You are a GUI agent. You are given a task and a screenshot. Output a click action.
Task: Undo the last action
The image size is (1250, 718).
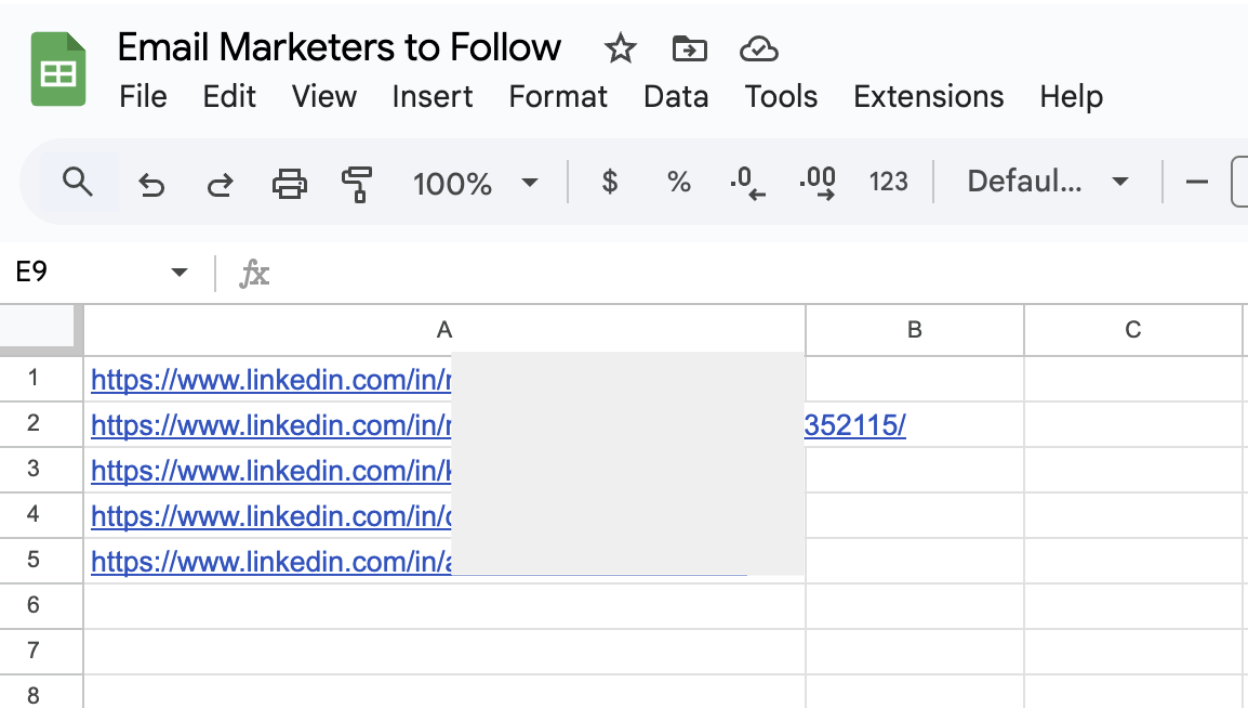151,183
